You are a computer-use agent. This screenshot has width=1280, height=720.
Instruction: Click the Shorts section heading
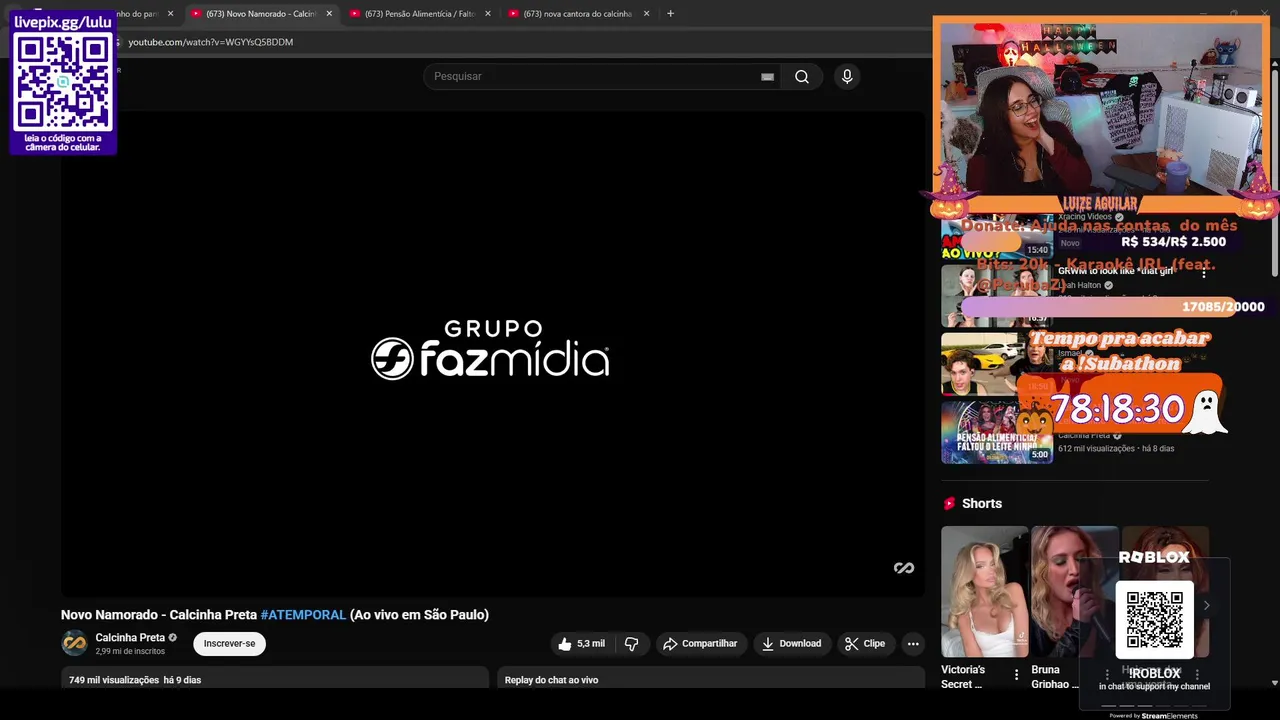pyautogui.click(x=981, y=504)
